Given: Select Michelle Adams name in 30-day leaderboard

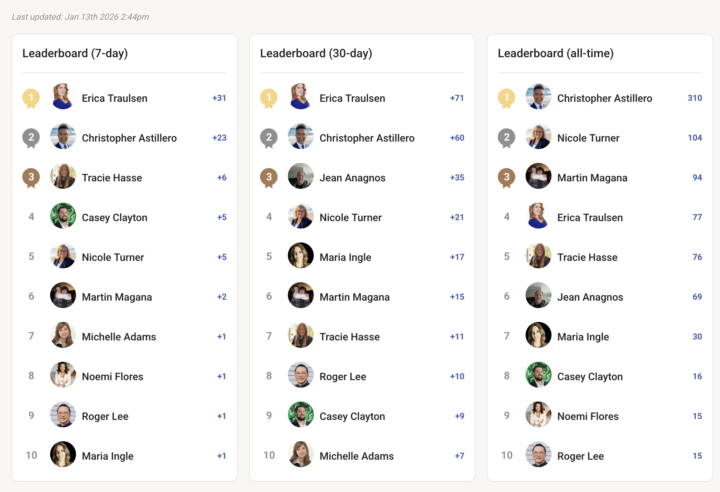Looking at the screenshot, I should pyautogui.click(x=357, y=456).
